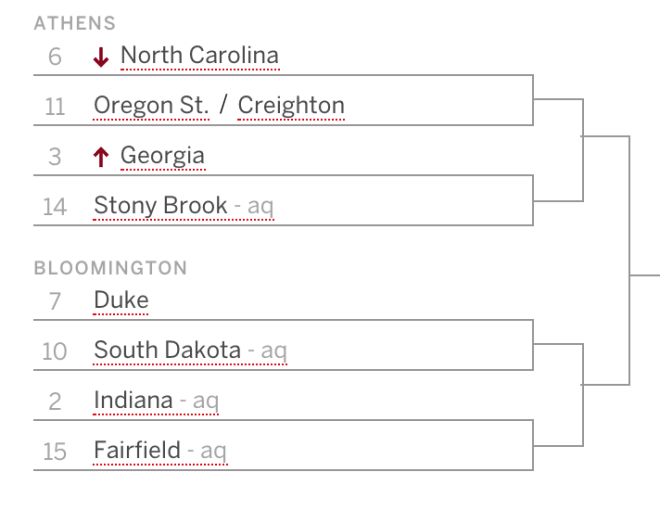Open the Duke team link
This screenshot has width=660, height=510.
(x=121, y=300)
